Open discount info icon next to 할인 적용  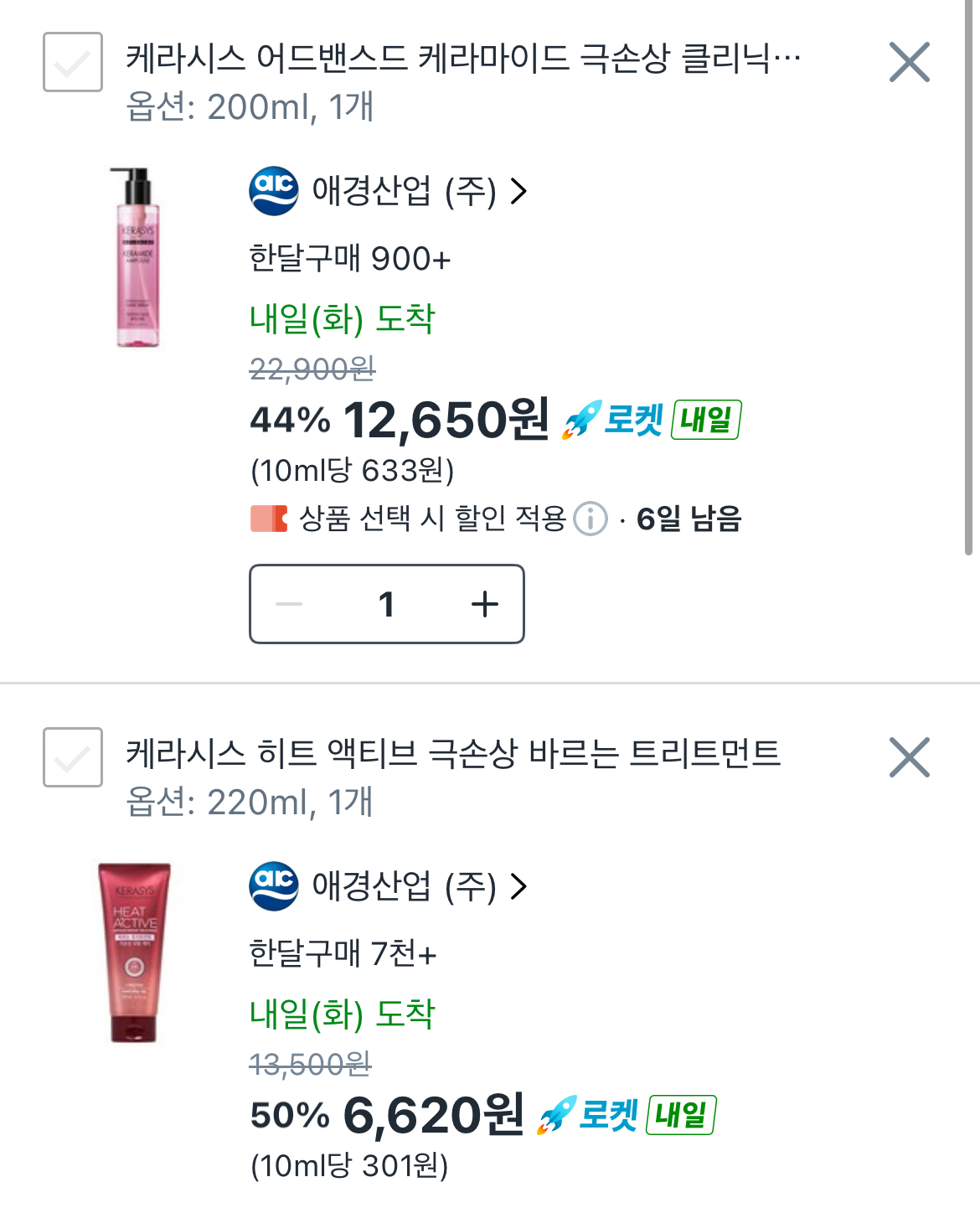click(591, 519)
